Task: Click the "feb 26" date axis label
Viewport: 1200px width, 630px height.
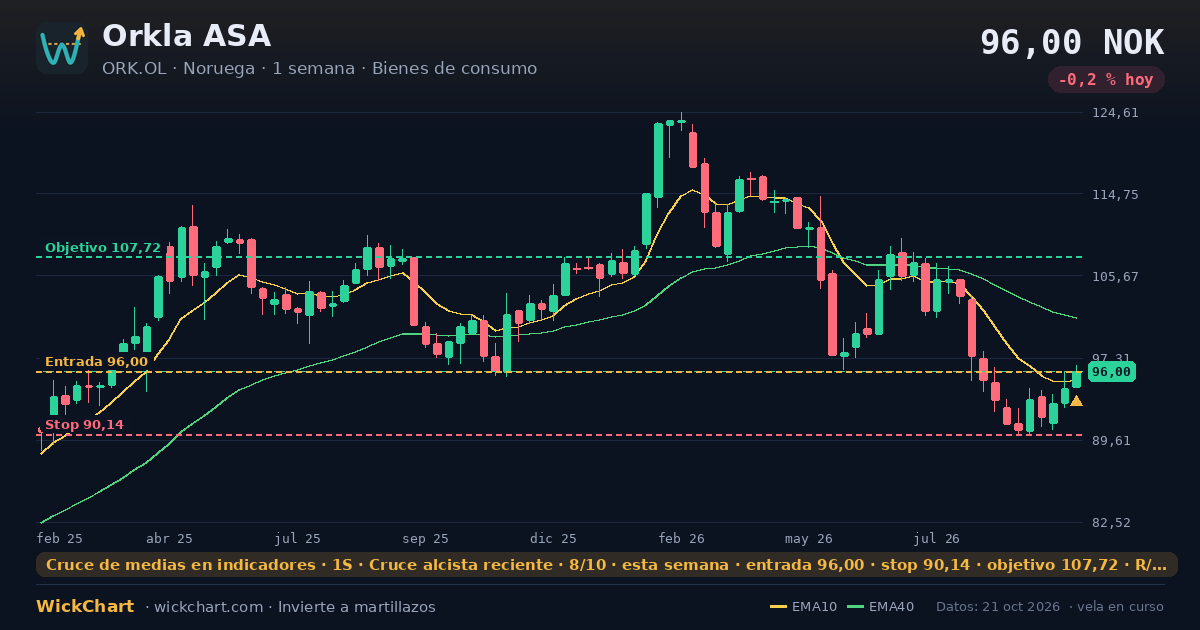Action: (682, 538)
